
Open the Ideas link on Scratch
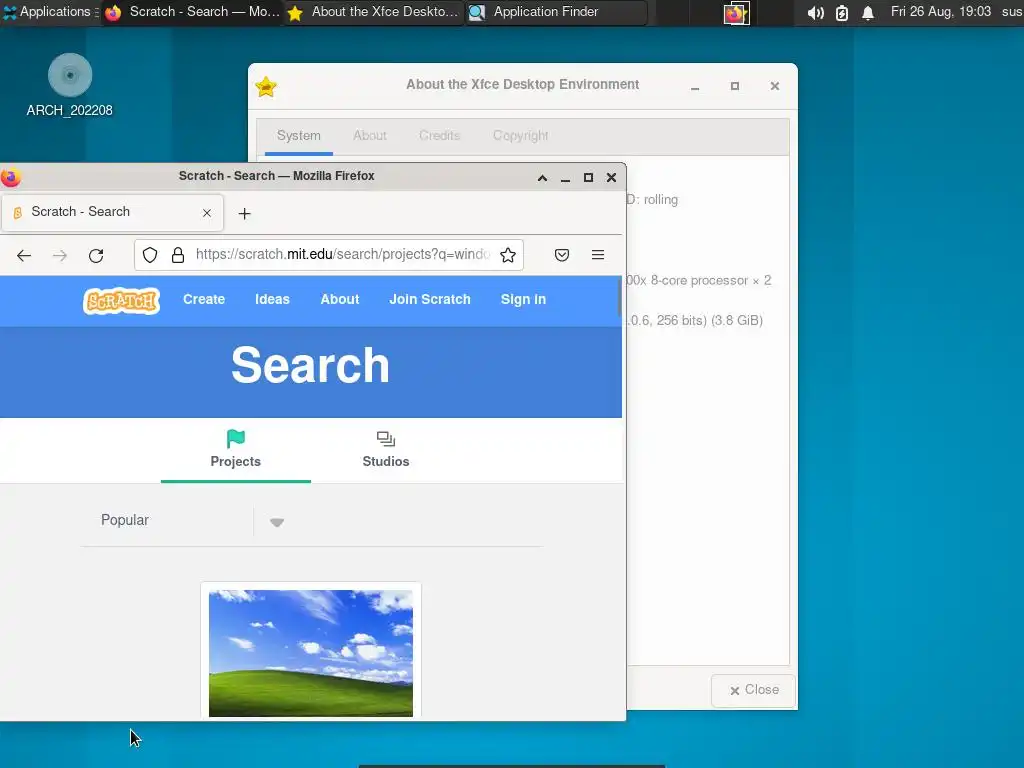272,299
